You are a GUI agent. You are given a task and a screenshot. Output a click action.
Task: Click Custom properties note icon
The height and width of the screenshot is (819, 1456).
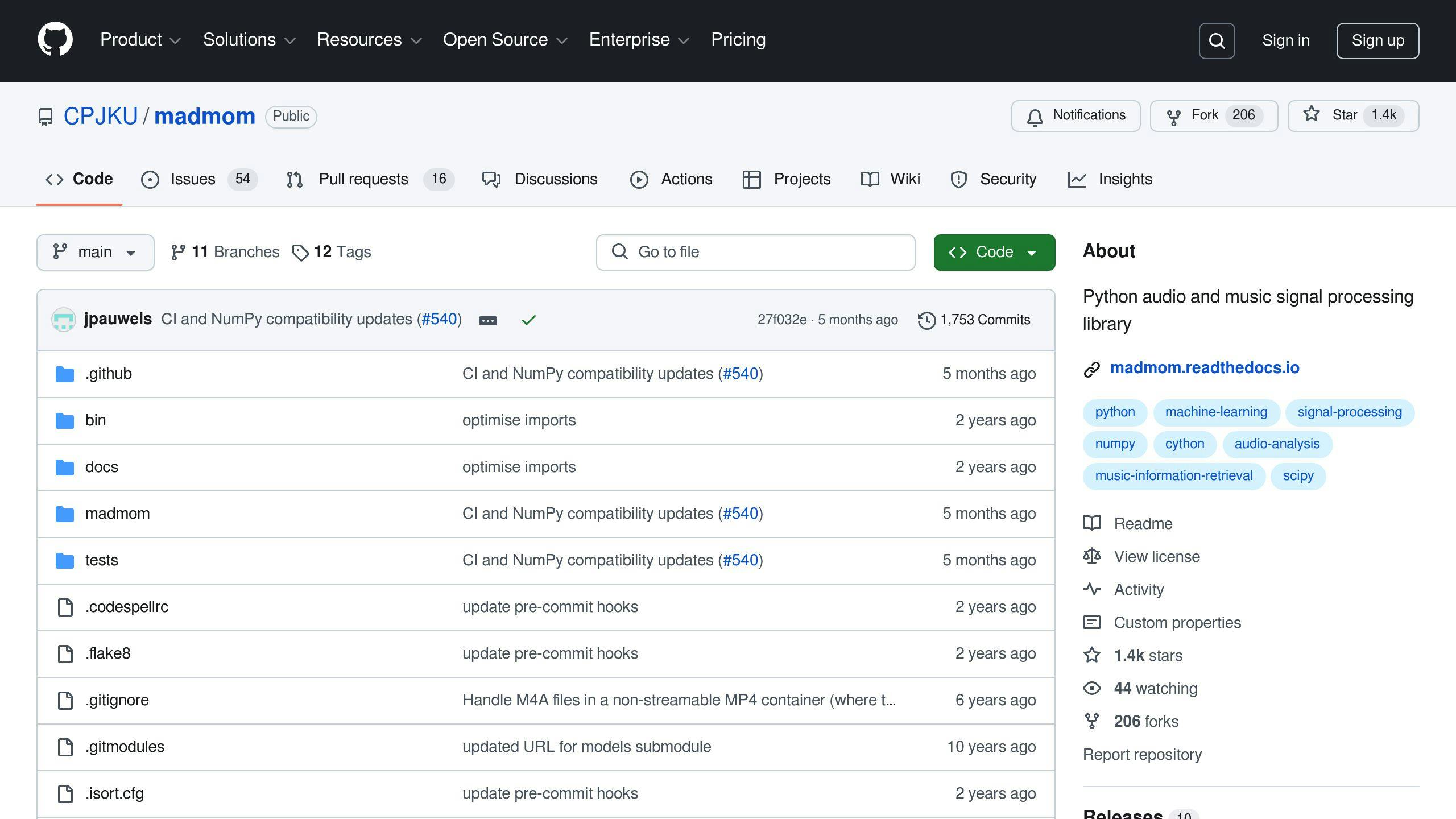pyautogui.click(x=1092, y=622)
